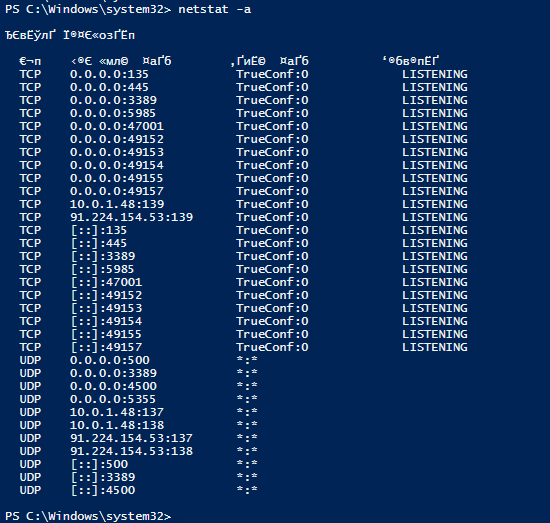This screenshot has width=550, height=523.
Task: Click UDP address 10.0.1.48:137
Action: pos(117,412)
